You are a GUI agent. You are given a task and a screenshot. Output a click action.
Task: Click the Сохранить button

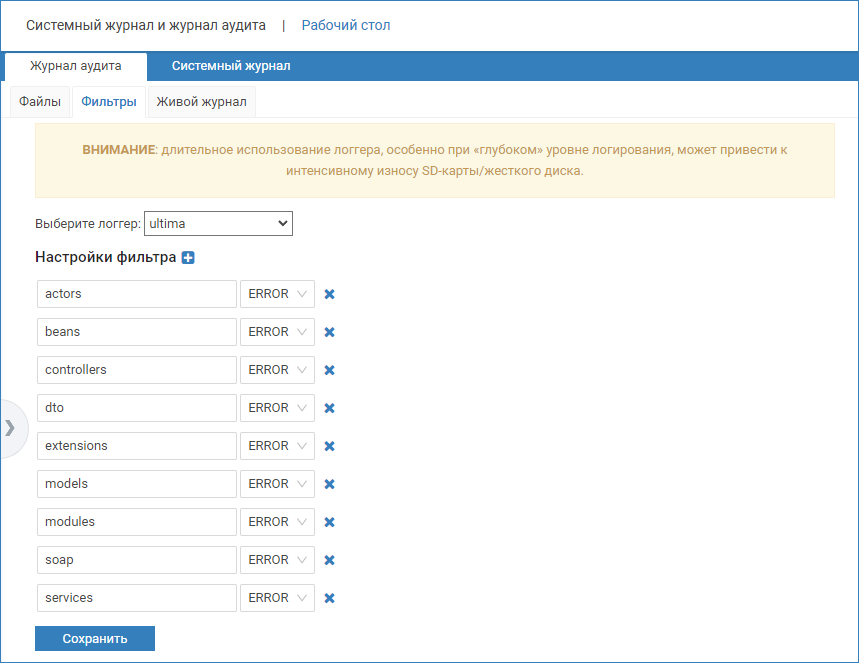pyautogui.click(x=94, y=638)
